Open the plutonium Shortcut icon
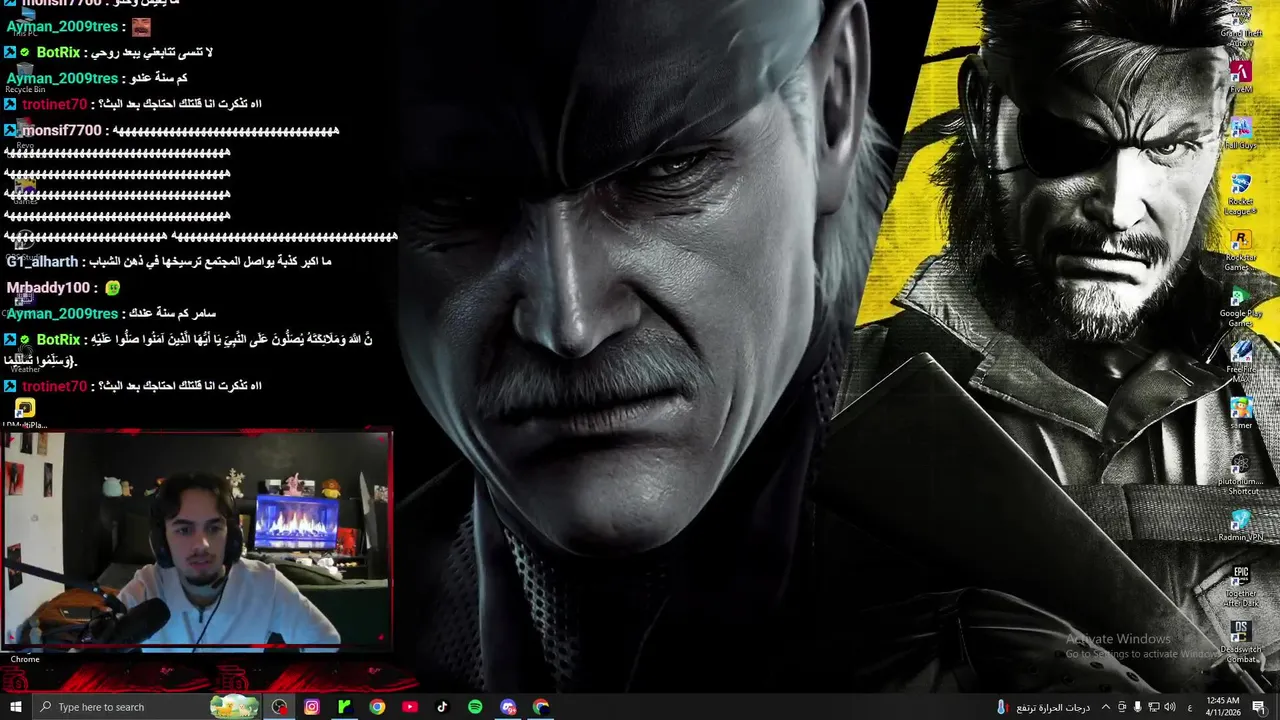Viewport: 1280px width, 720px height. (x=1241, y=474)
